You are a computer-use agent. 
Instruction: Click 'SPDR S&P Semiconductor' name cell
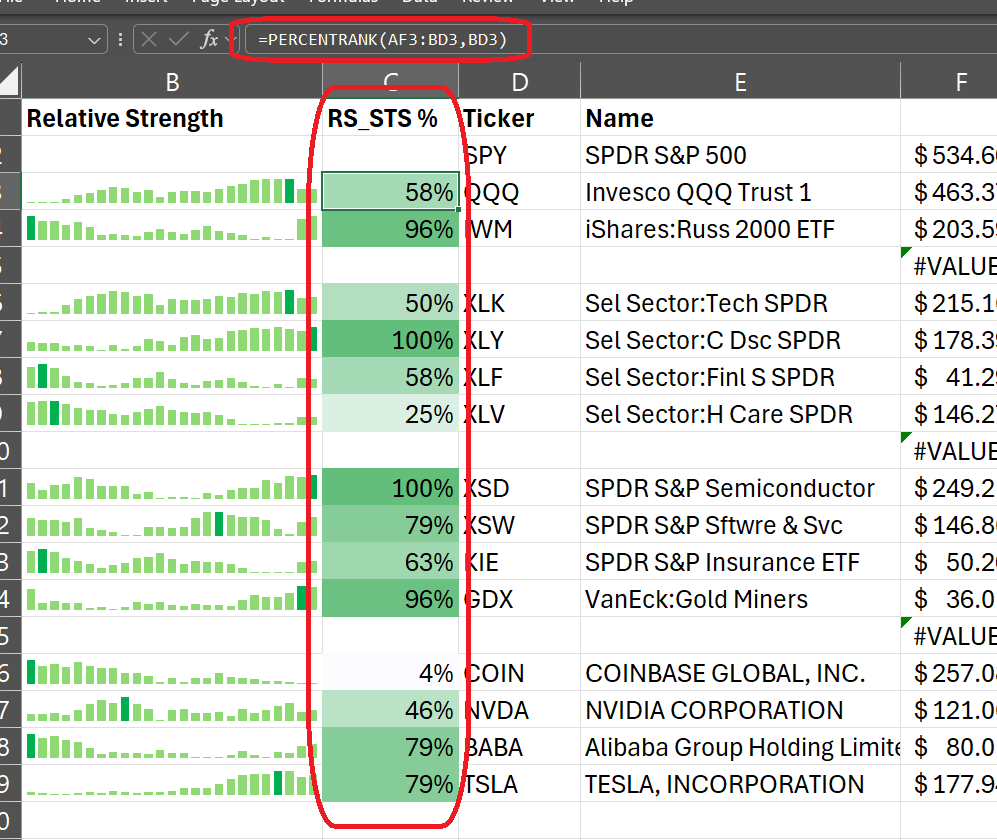(x=740, y=488)
